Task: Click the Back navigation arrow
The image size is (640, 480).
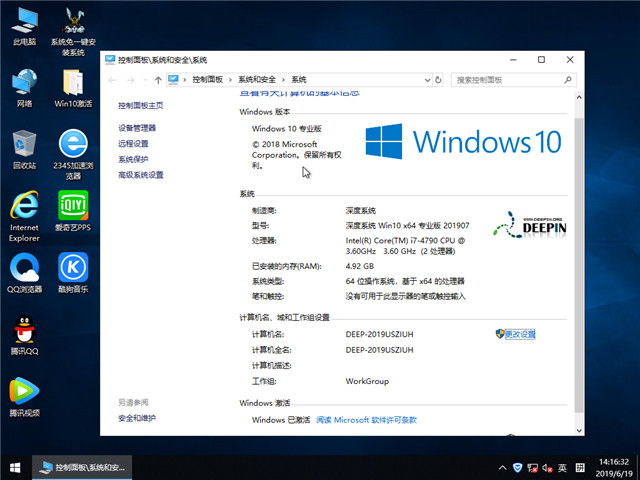Action: click(x=113, y=80)
